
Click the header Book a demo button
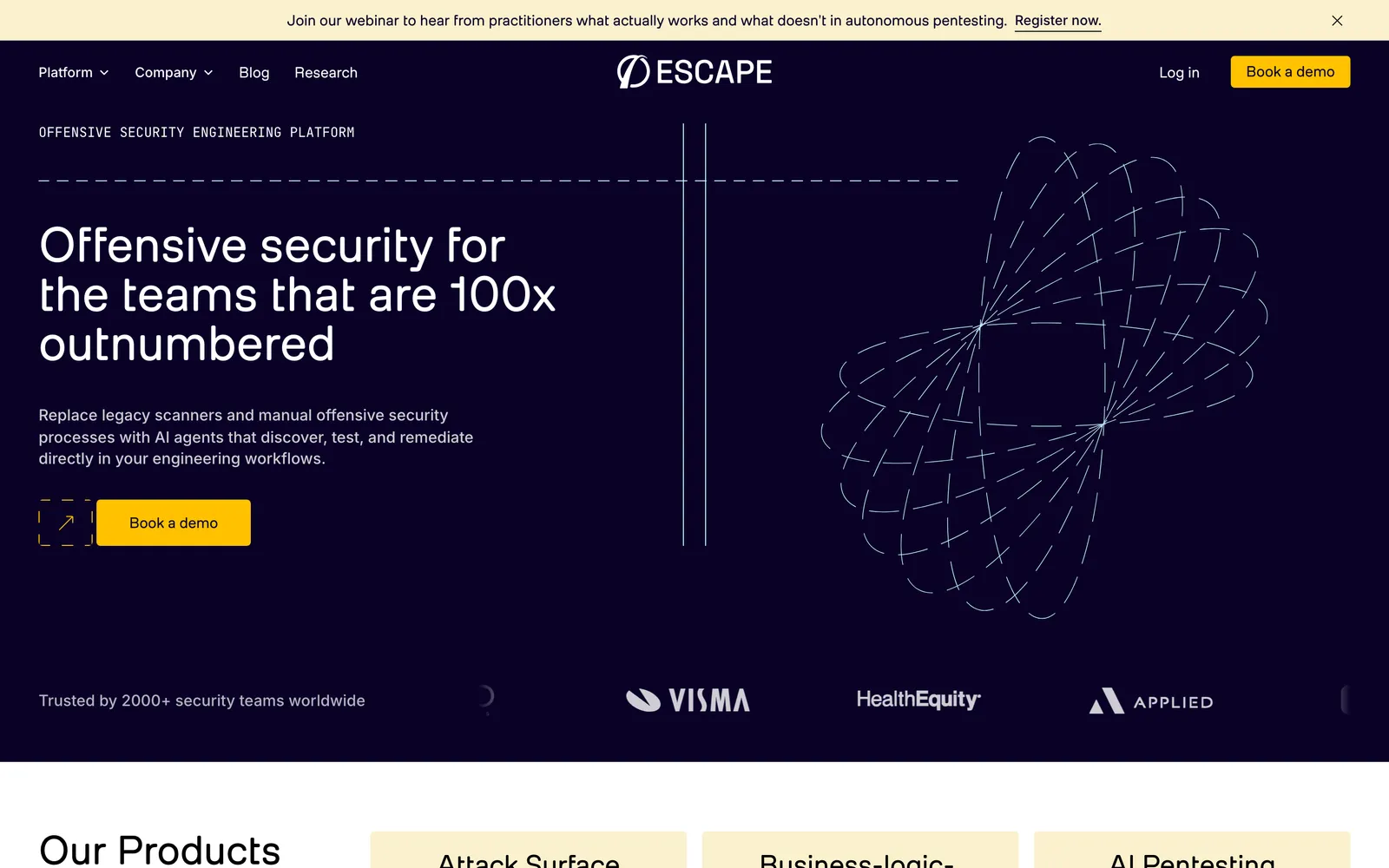point(1290,72)
